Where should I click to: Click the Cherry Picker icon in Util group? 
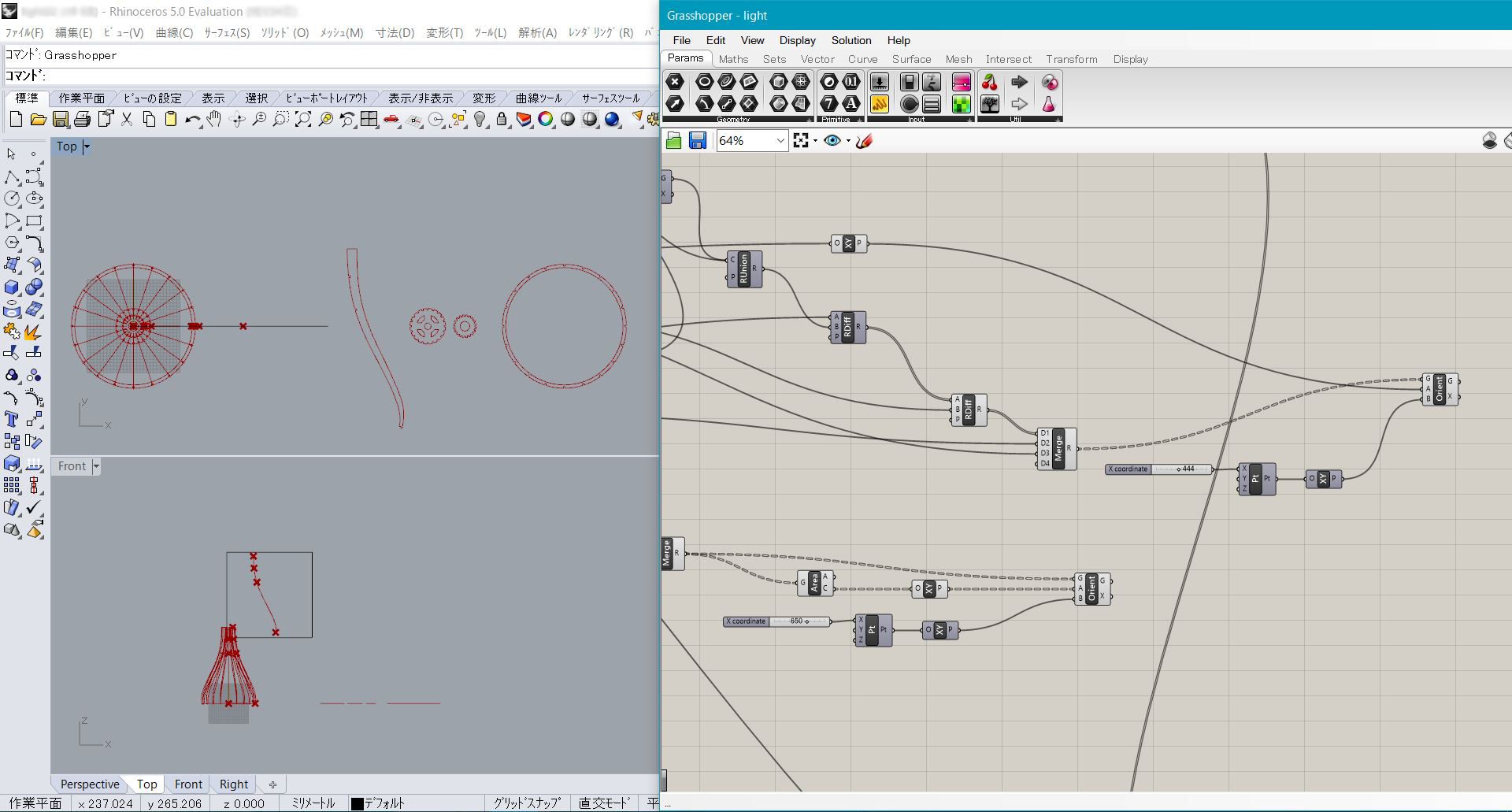(990, 82)
